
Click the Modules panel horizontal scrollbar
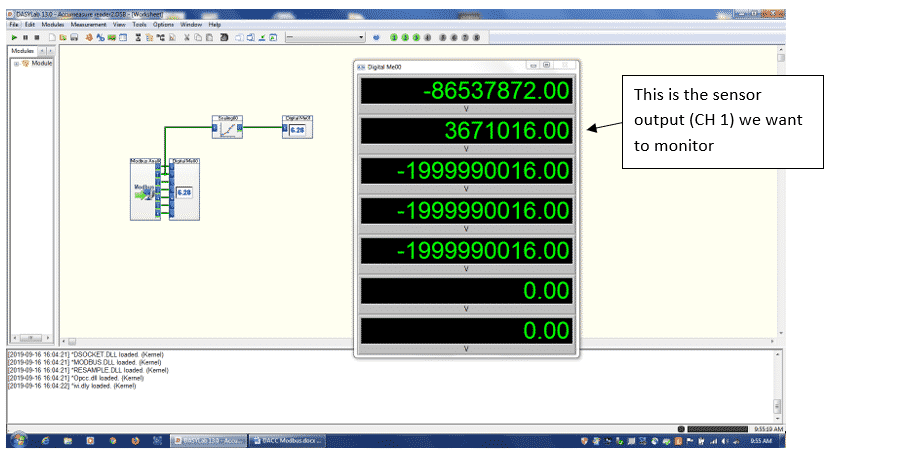tap(29, 338)
